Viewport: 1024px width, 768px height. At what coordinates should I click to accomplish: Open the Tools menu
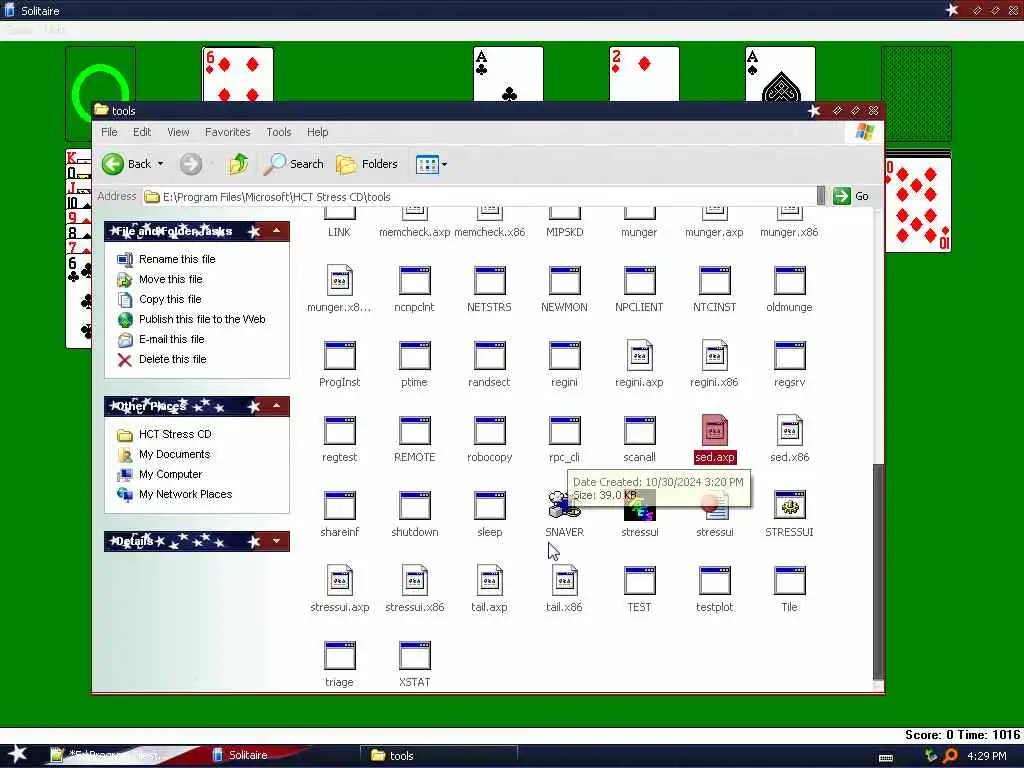(x=279, y=132)
